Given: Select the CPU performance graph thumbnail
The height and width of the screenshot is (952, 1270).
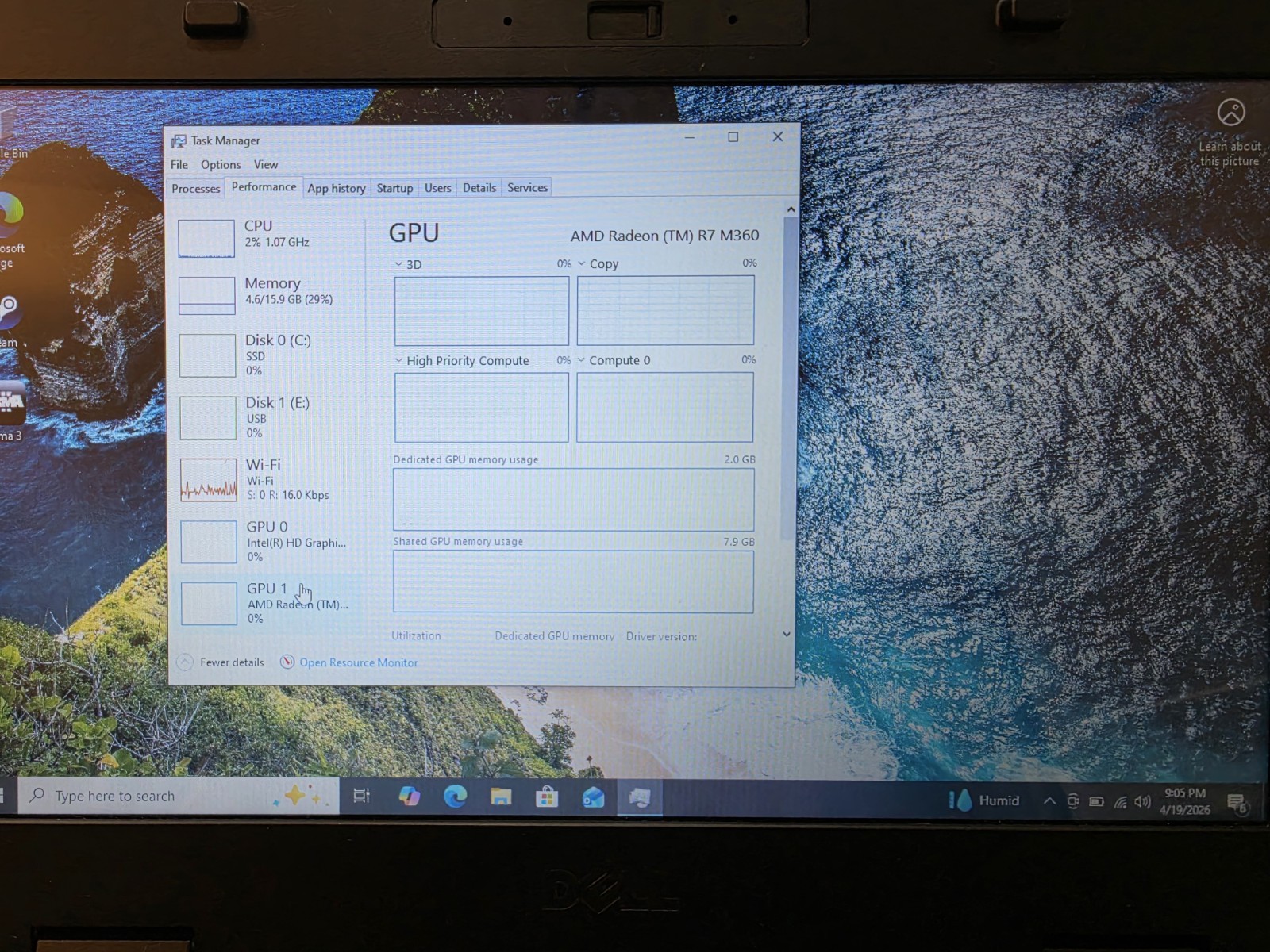Looking at the screenshot, I should click(x=206, y=238).
